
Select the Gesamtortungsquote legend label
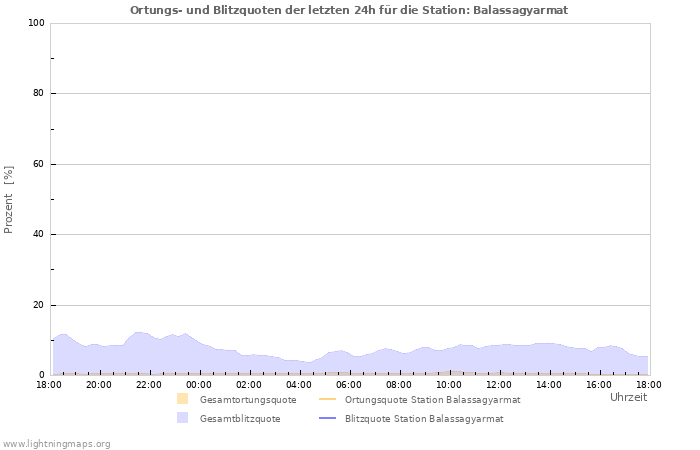pyautogui.click(x=248, y=400)
